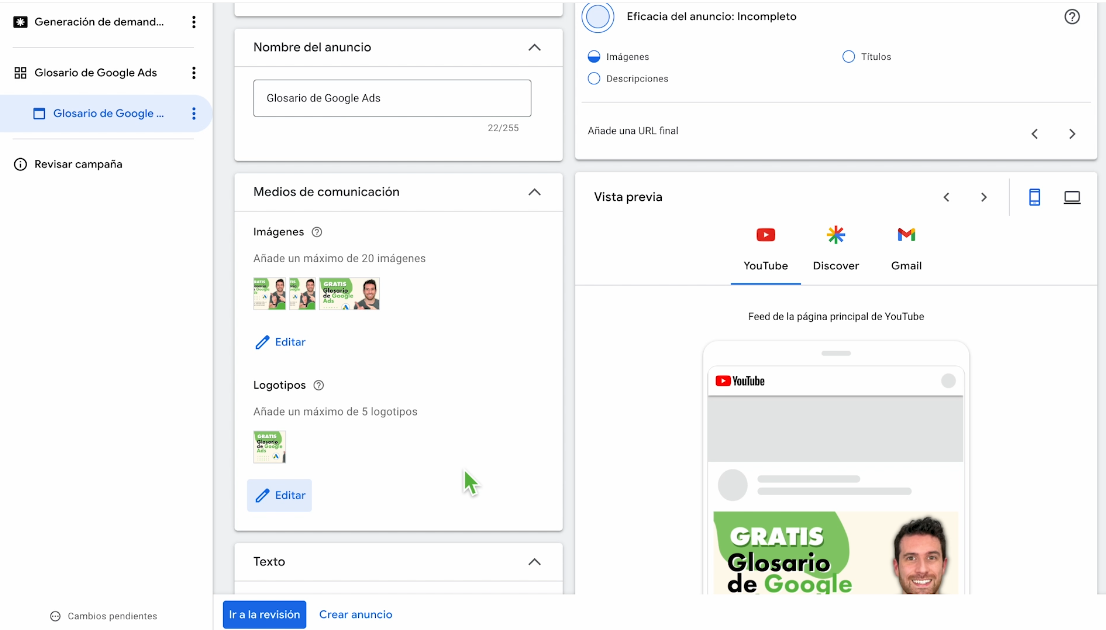
Task: Open Revisar campaña in sidebar
Action: coord(78,164)
